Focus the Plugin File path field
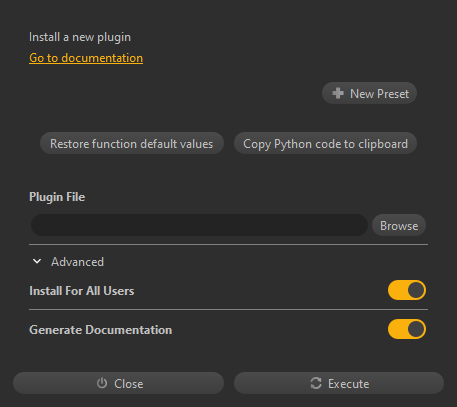Image resolution: width=457 pixels, height=407 pixels. (x=199, y=225)
